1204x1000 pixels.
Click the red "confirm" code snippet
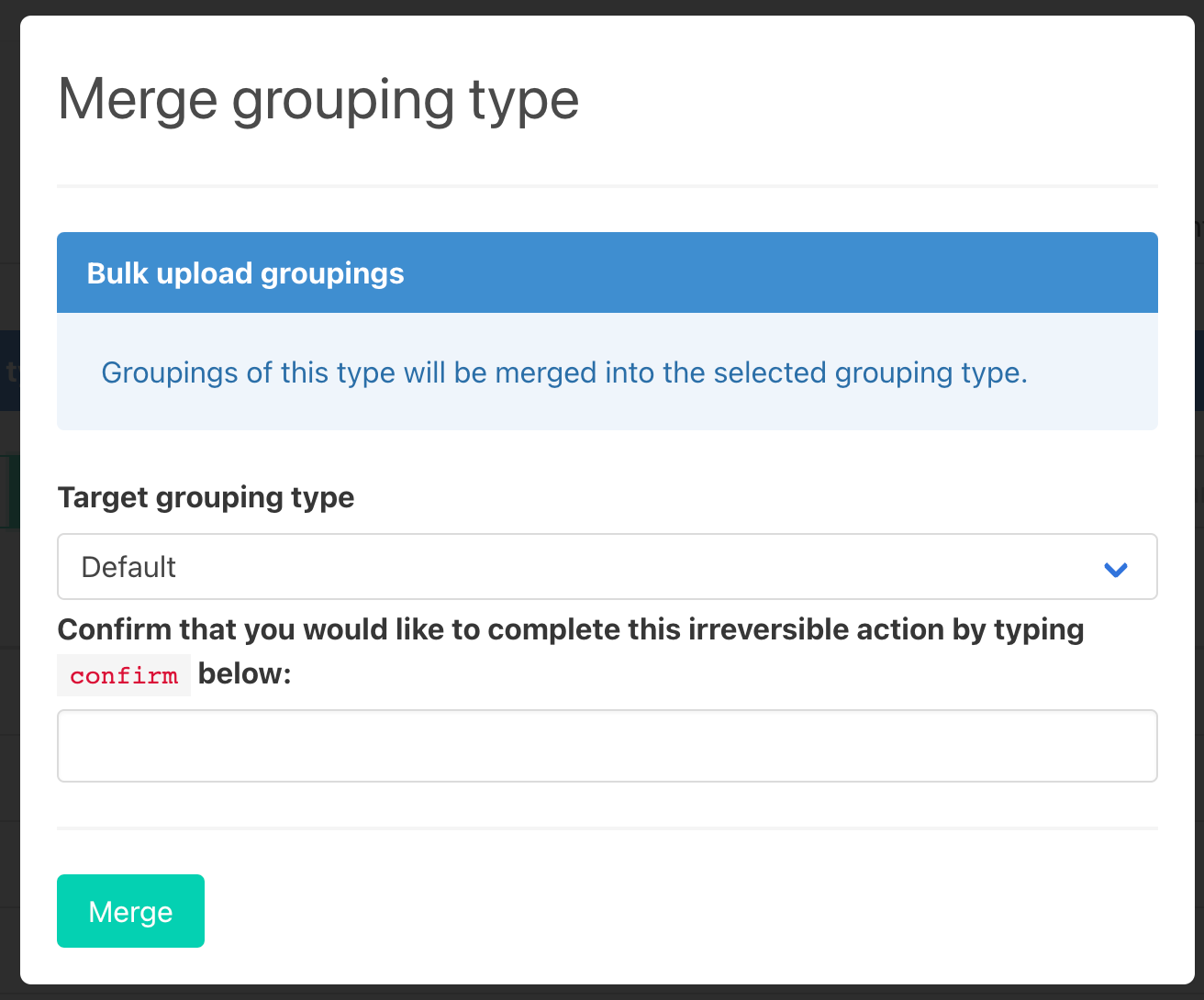[124, 676]
